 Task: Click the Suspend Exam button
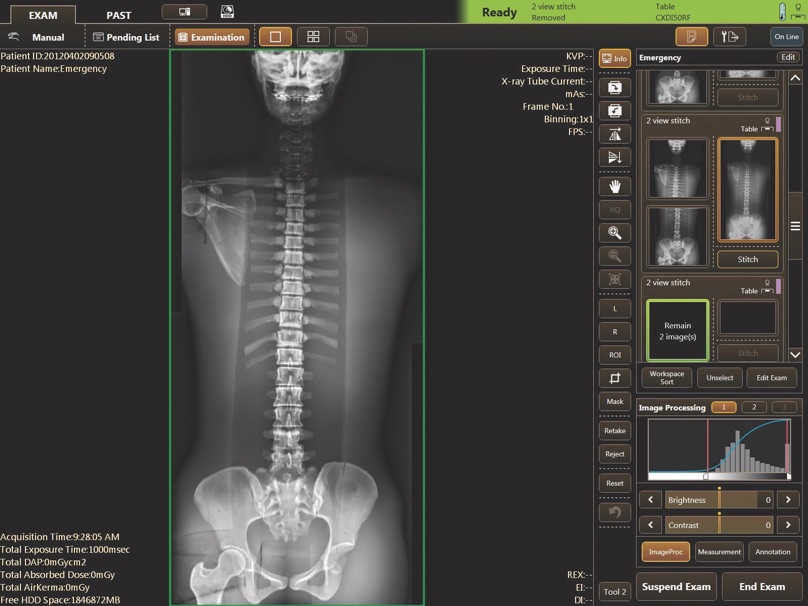(x=676, y=587)
